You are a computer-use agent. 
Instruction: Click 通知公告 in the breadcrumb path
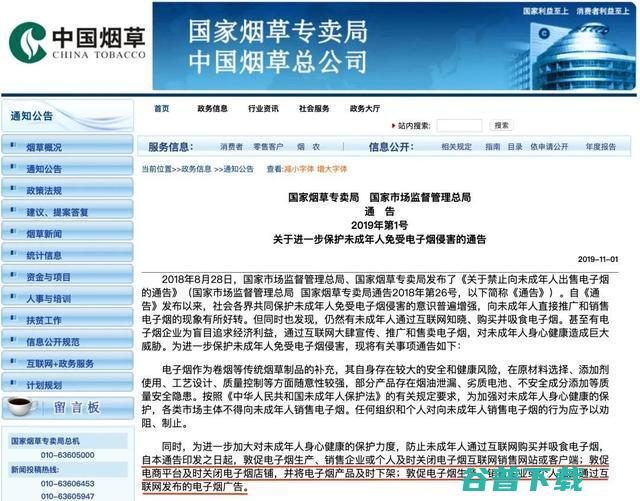click(x=238, y=169)
